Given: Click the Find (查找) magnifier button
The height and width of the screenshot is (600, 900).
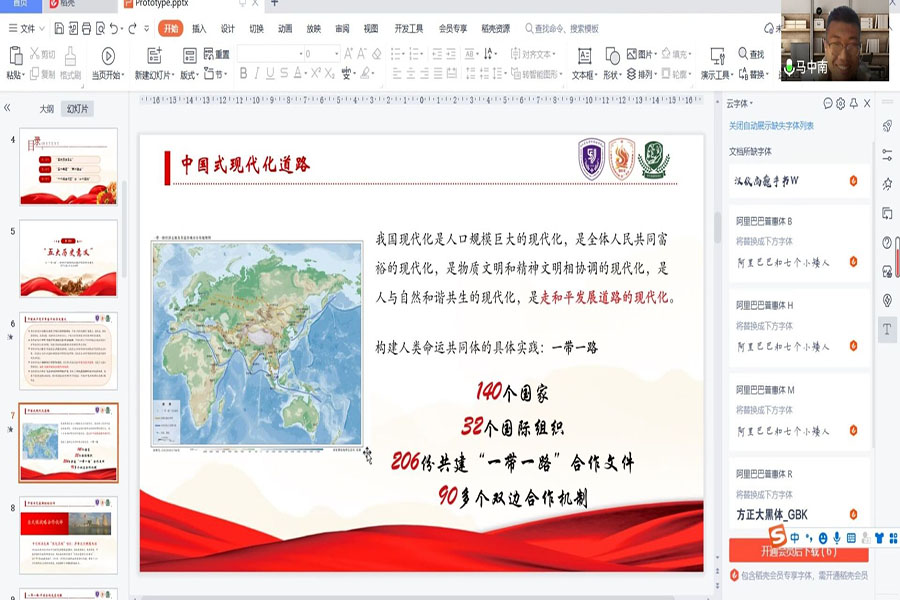Looking at the screenshot, I should (751, 54).
